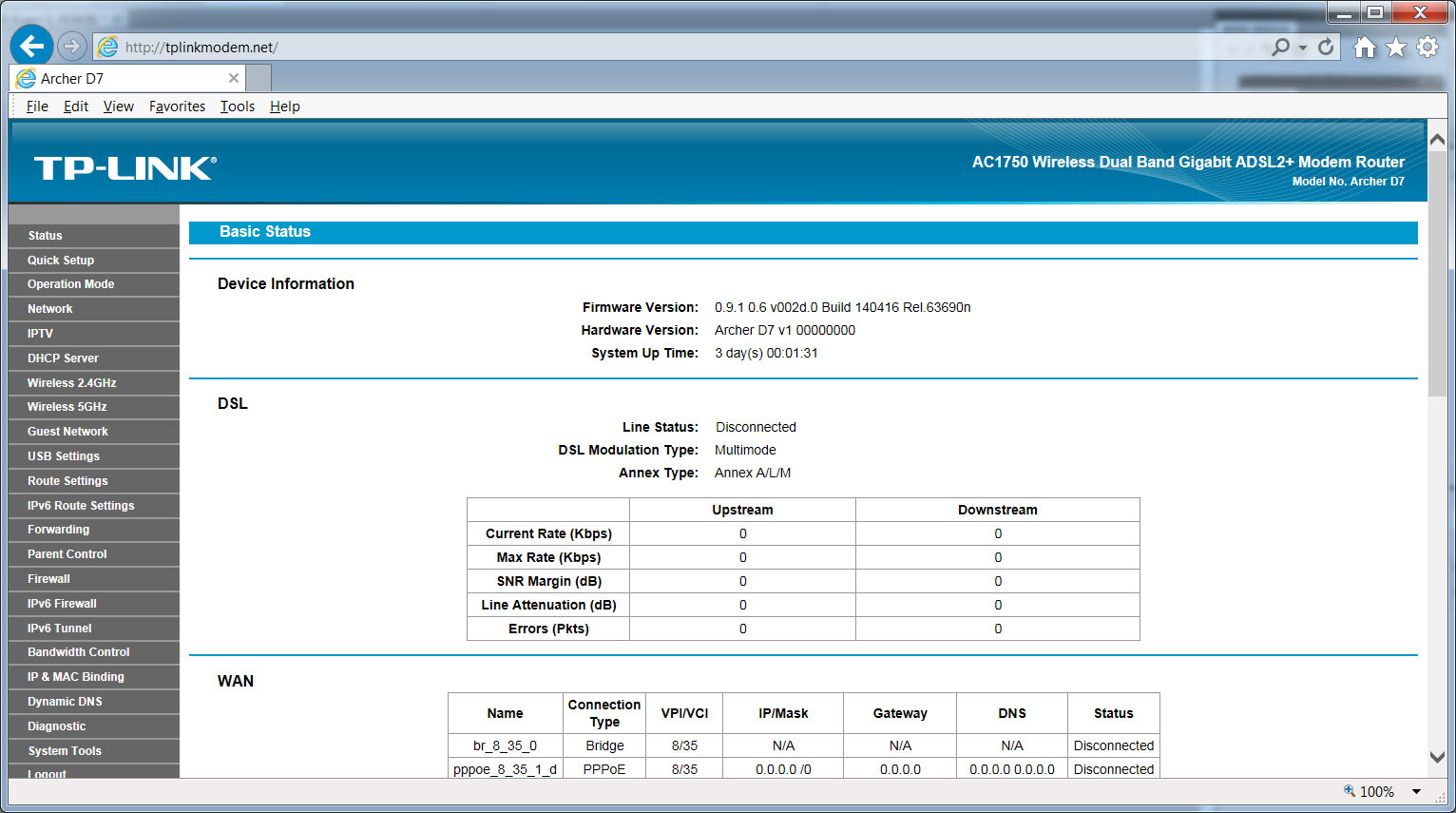
Task: Open IPv6 Firewall settings
Action: pyautogui.click(x=93, y=604)
